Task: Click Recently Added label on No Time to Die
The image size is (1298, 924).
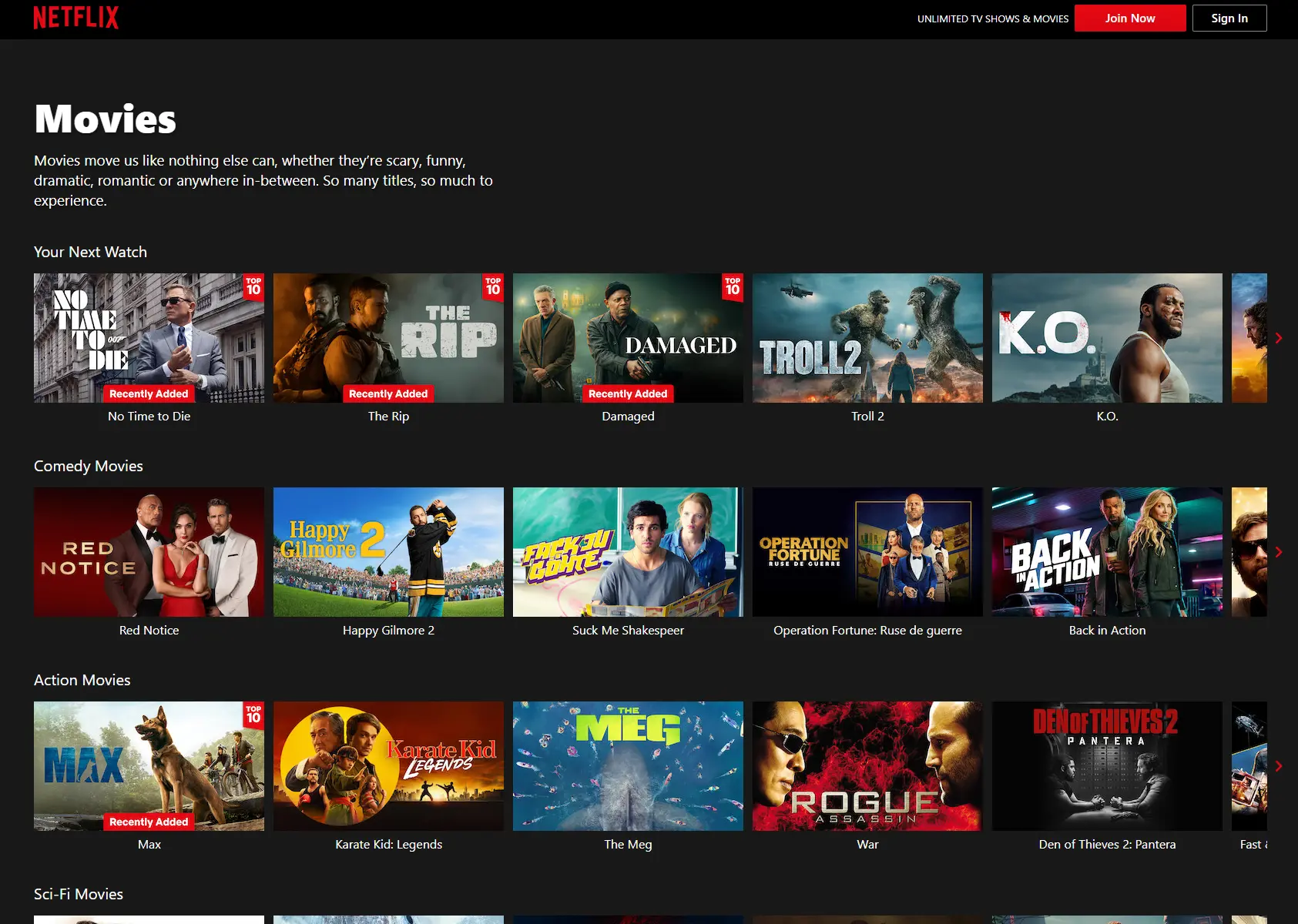Action: [x=149, y=393]
